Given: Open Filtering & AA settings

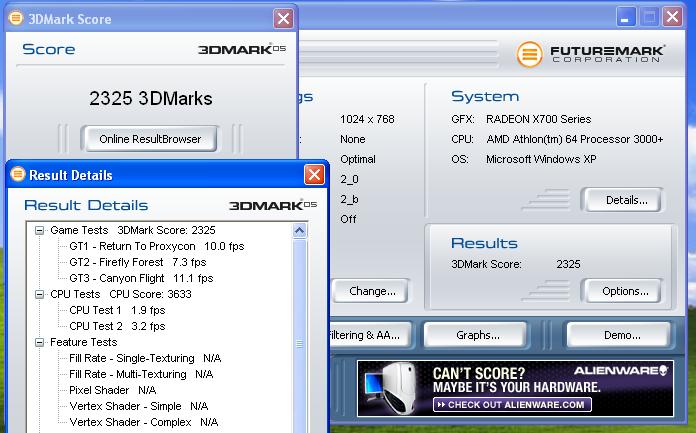Looking at the screenshot, I should pyautogui.click(x=368, y=335).
